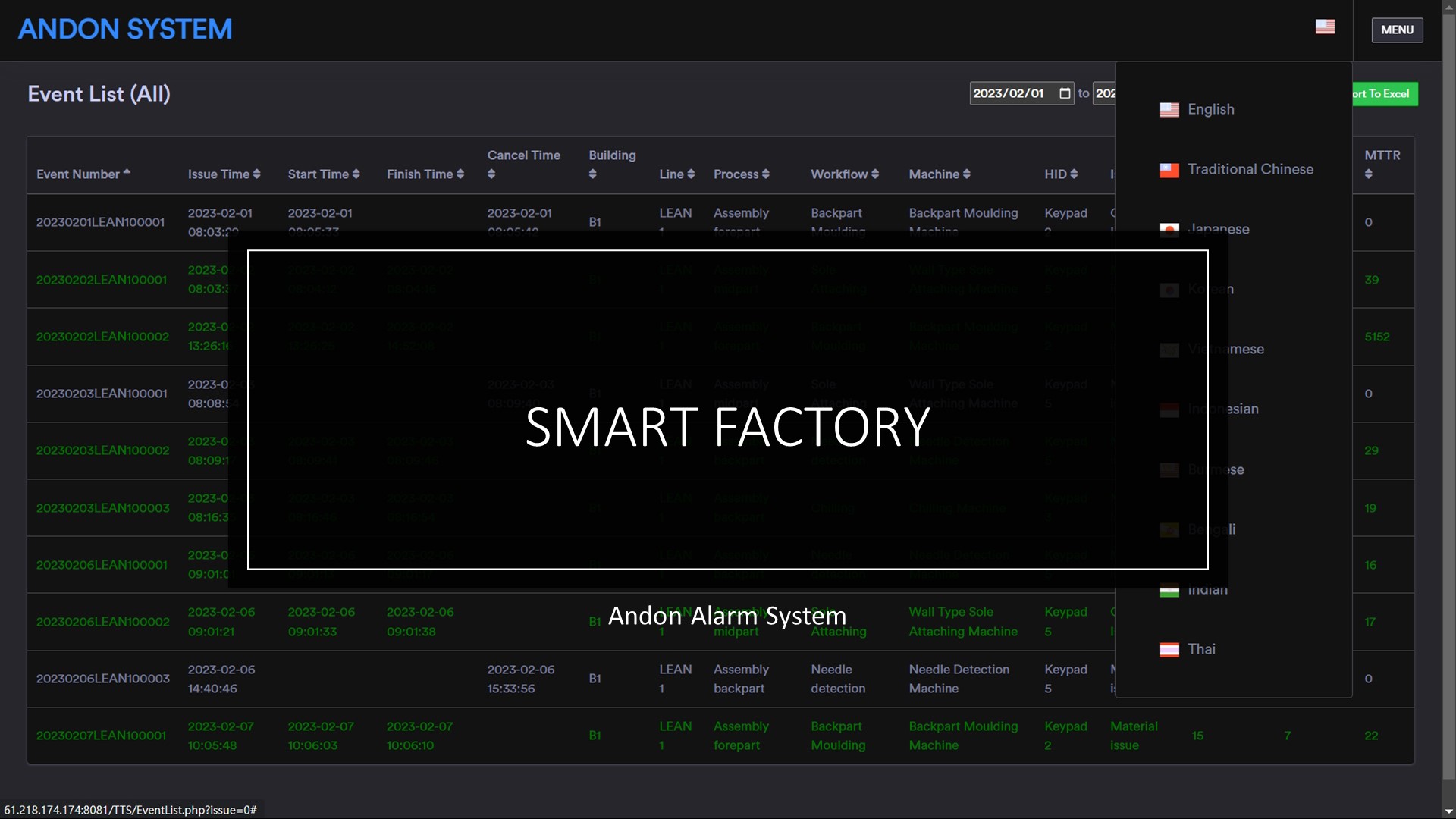Click calendar icon in start date field
The height and width of the screenshot is (819, 1456).
click(x=1065, y=93)
